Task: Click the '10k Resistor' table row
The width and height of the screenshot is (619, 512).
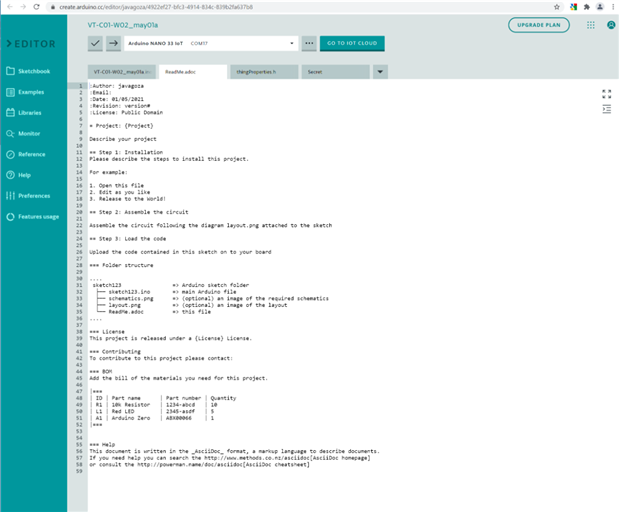Action: coord(154,405)
